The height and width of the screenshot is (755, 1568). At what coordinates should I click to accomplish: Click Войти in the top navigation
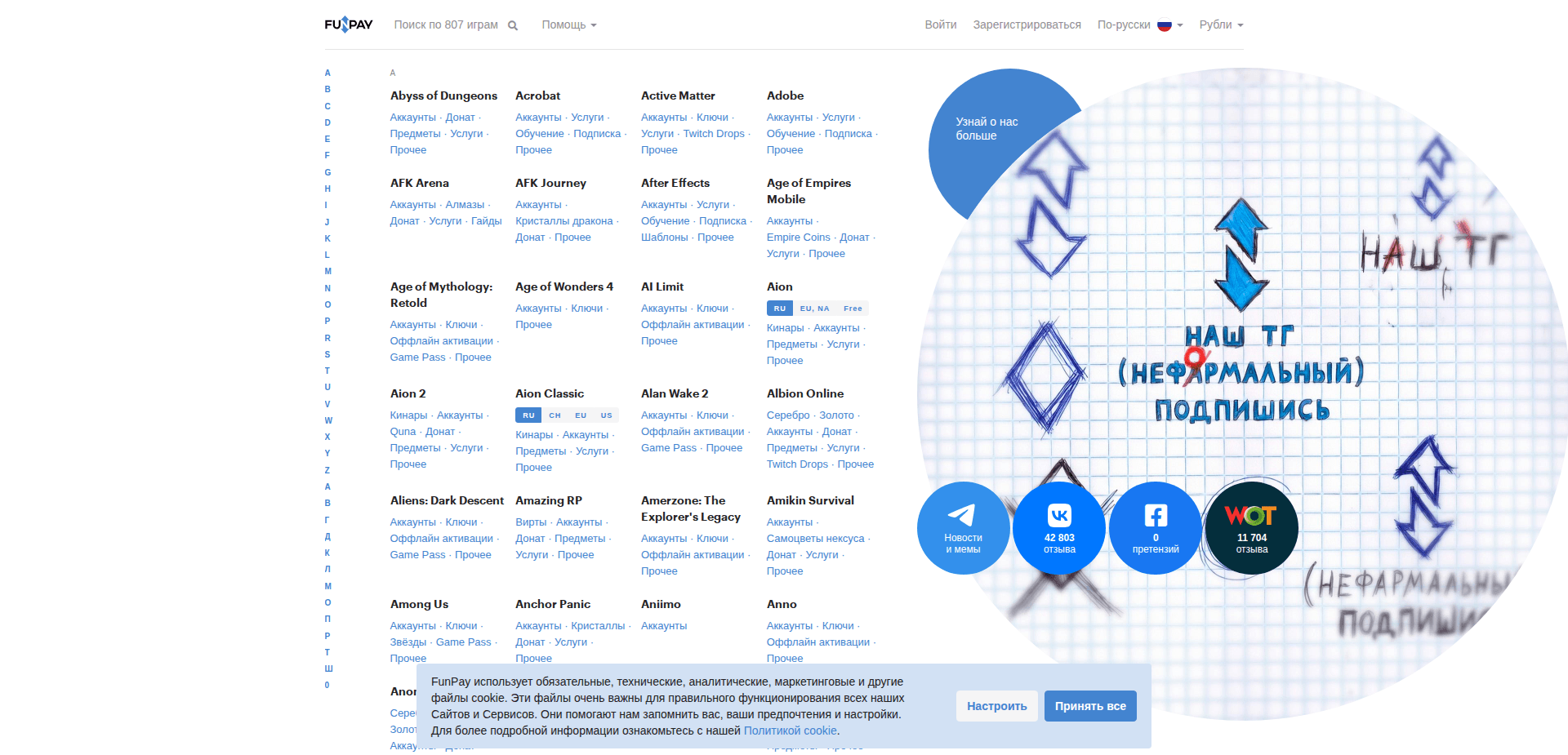pos(940,25)
